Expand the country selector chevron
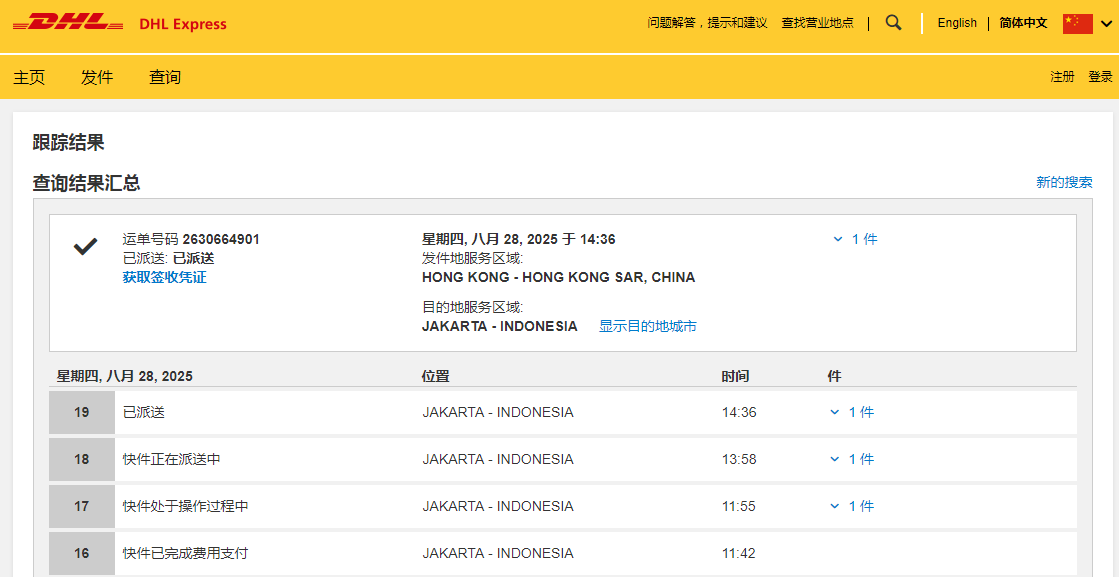The image size is (1119, 577). pos(1105,24)
